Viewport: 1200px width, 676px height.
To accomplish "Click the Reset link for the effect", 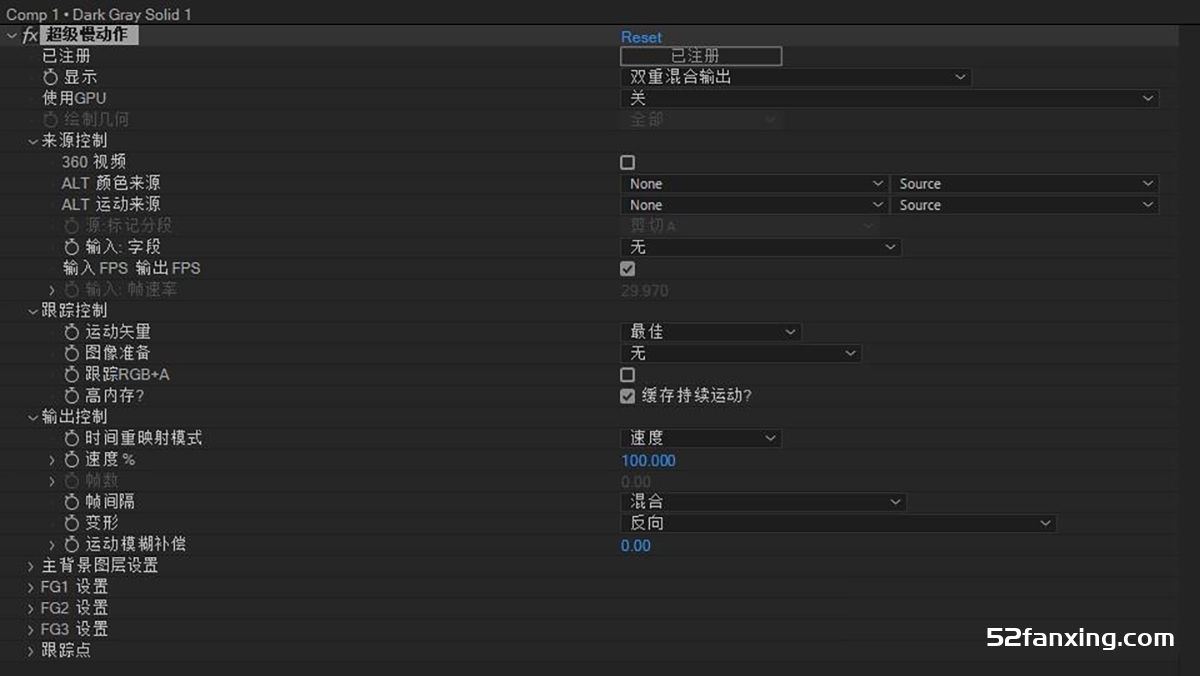I will (641, 37).
